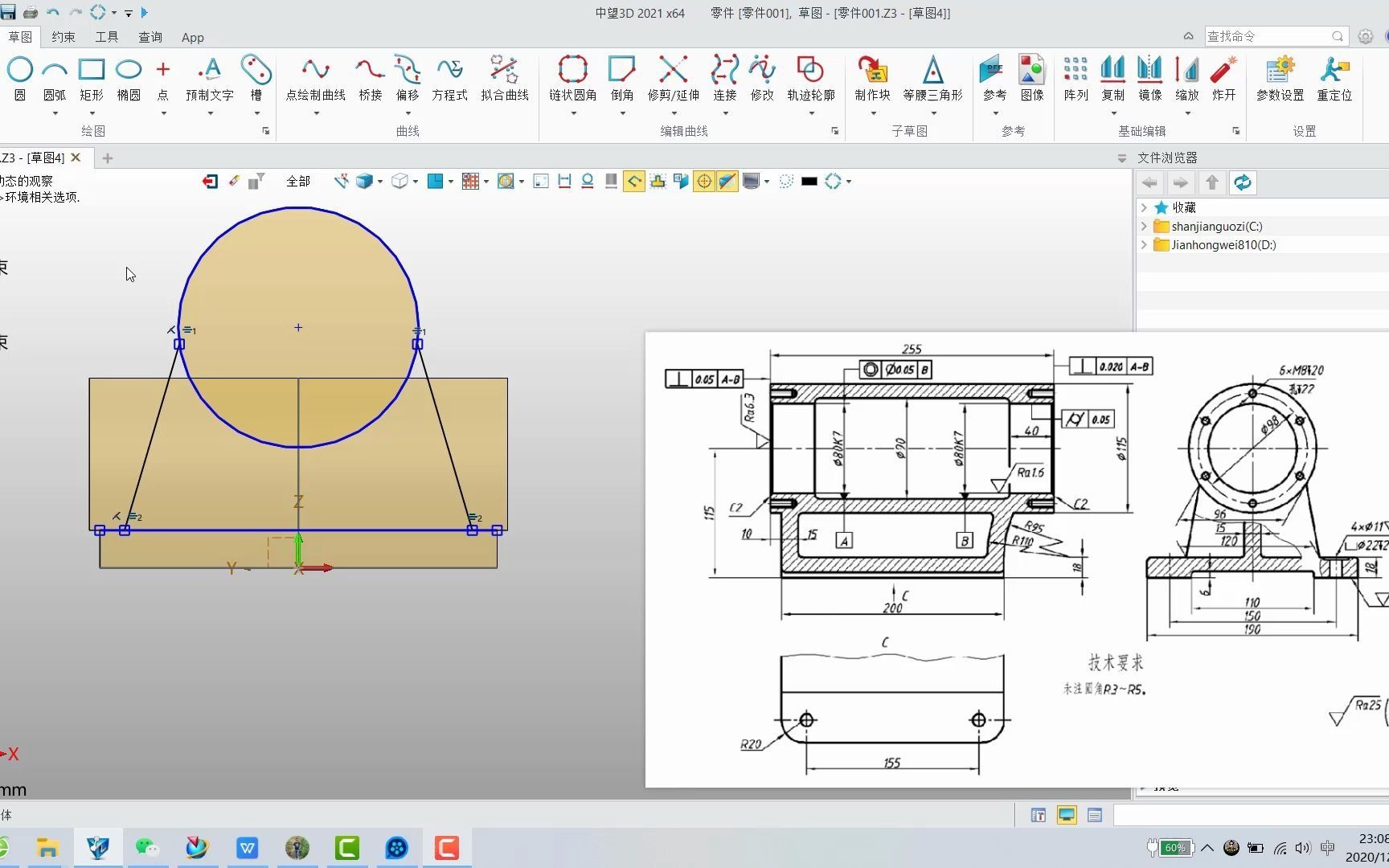The height and width of the screenshot is (868, 1389).
Task: Select the 阵列 (pattern) tool
Action: pos(1076,78)
